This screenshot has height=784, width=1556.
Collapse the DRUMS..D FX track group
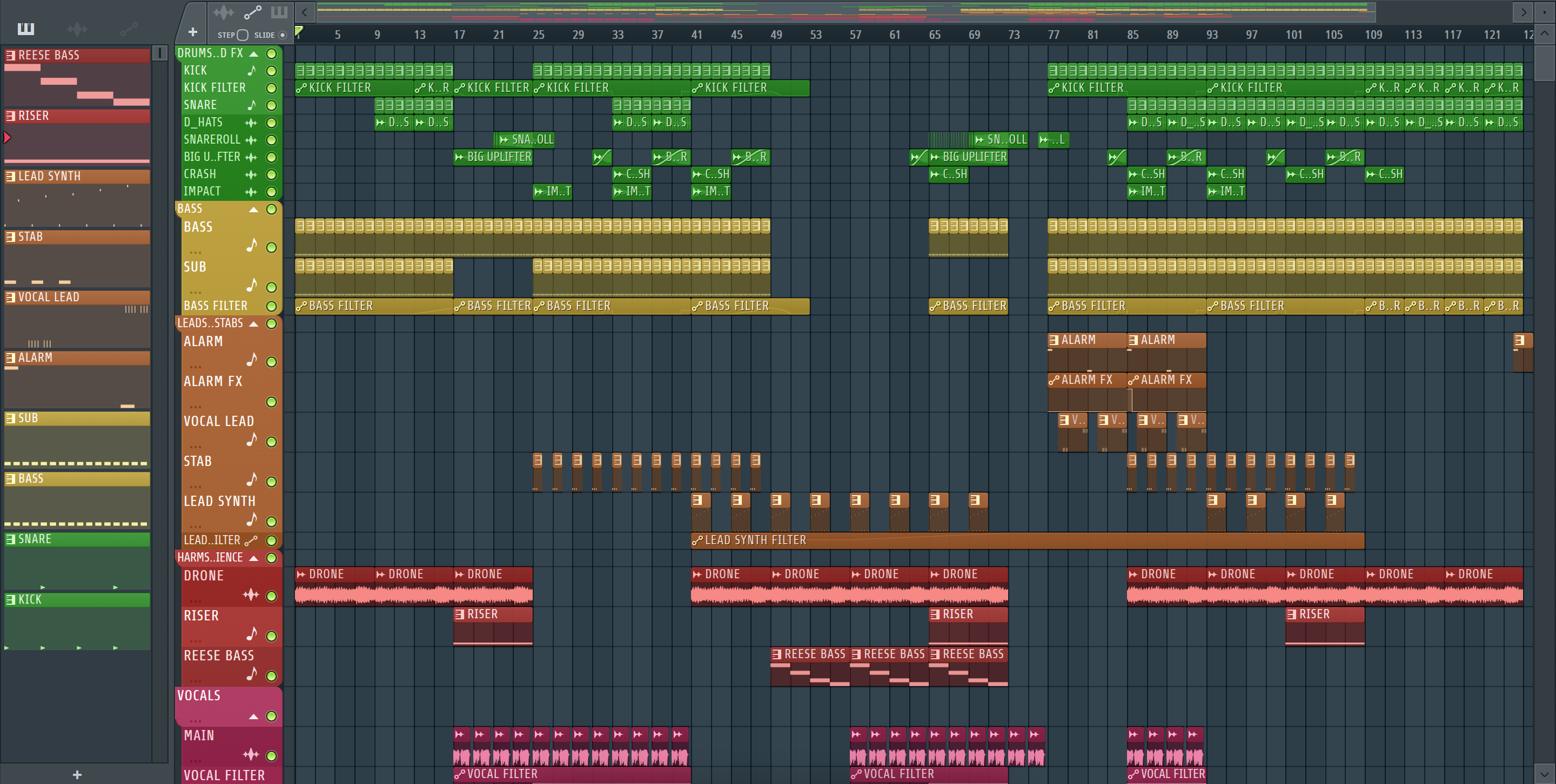[254, 53]
